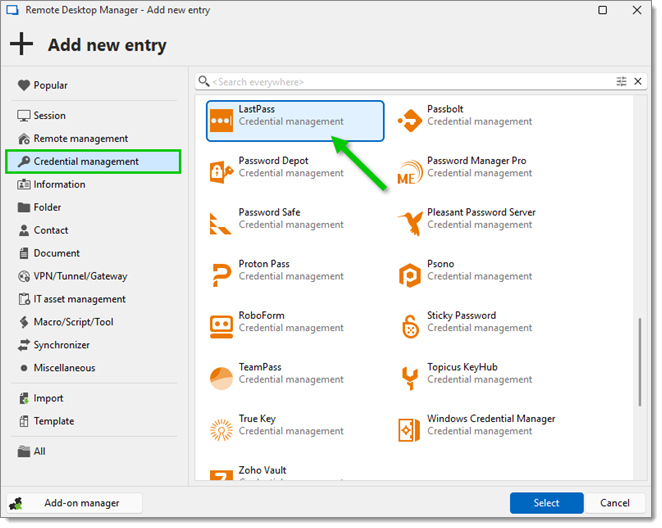Viewport: 662px width, 528px height.
Task: Click the entry list vertical scrollbar
Action: 640,362
